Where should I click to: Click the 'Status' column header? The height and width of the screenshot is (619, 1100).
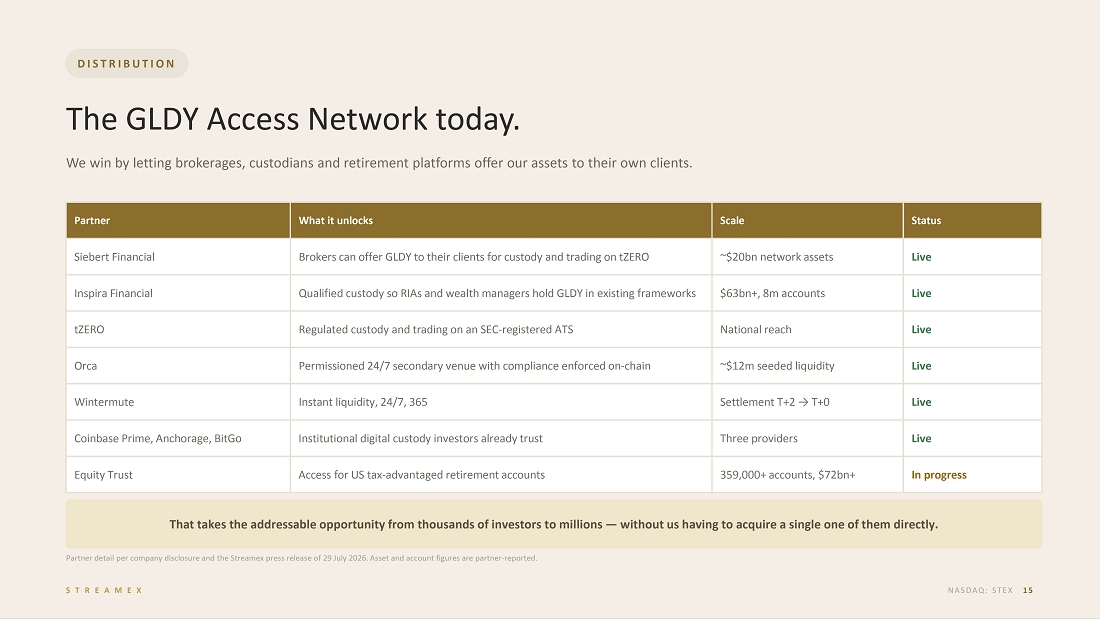tap(972, 220)
